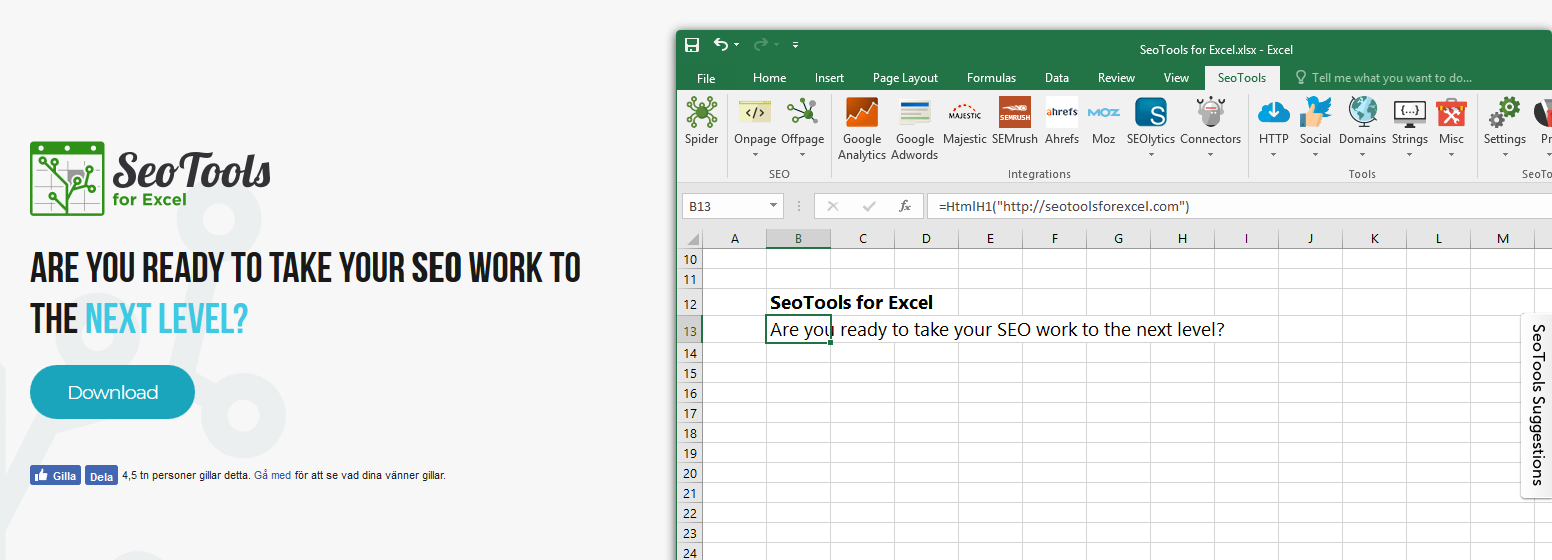1552x560 pixels.
Task: Follow the 'Gå med' link
Action: pyautogui.click(x=272, y=476)
